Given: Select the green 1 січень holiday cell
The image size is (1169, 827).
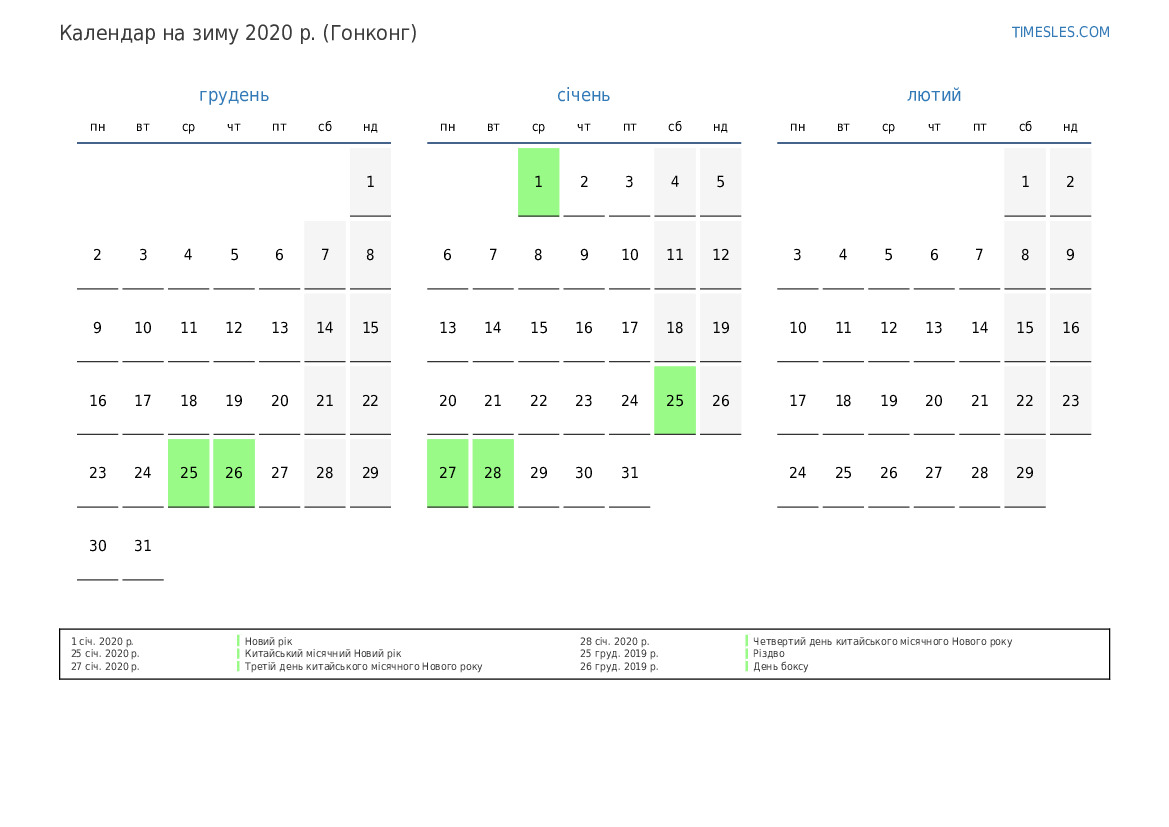Looking at the screenshot, I should click(x=538, y=182).
